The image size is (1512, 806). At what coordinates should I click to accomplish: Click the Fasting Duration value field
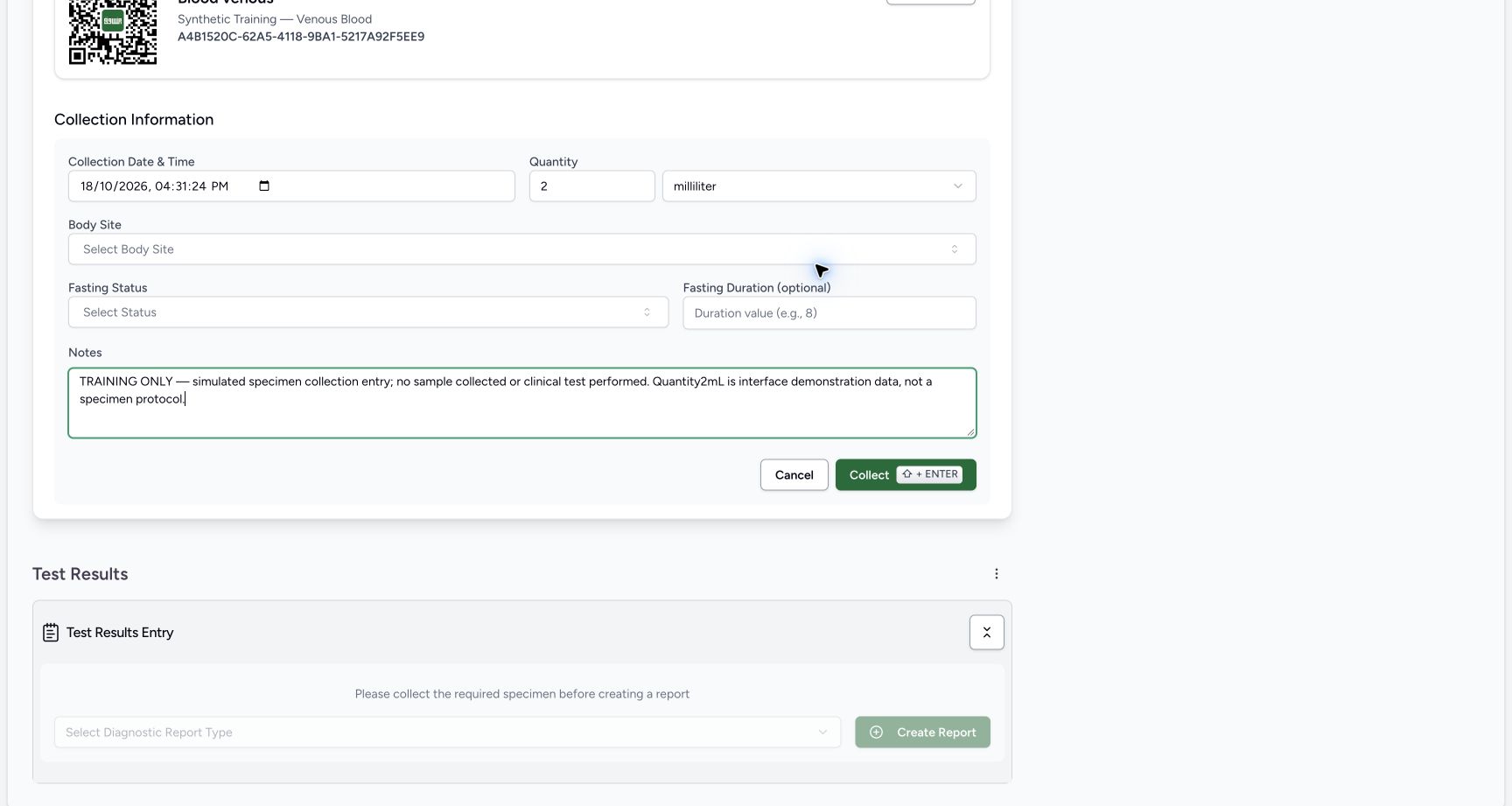[x=829, y=313]
